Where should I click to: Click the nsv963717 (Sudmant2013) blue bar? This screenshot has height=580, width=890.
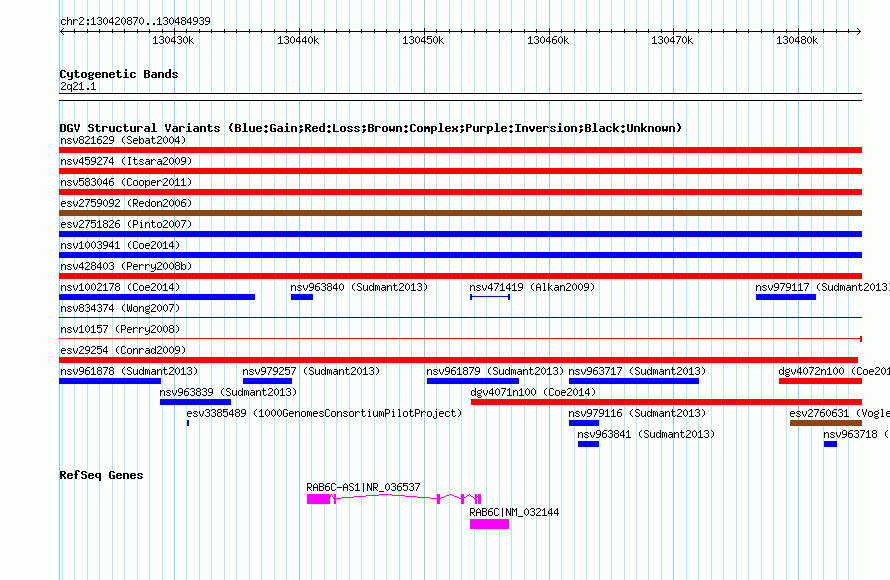tap(634, 381)
